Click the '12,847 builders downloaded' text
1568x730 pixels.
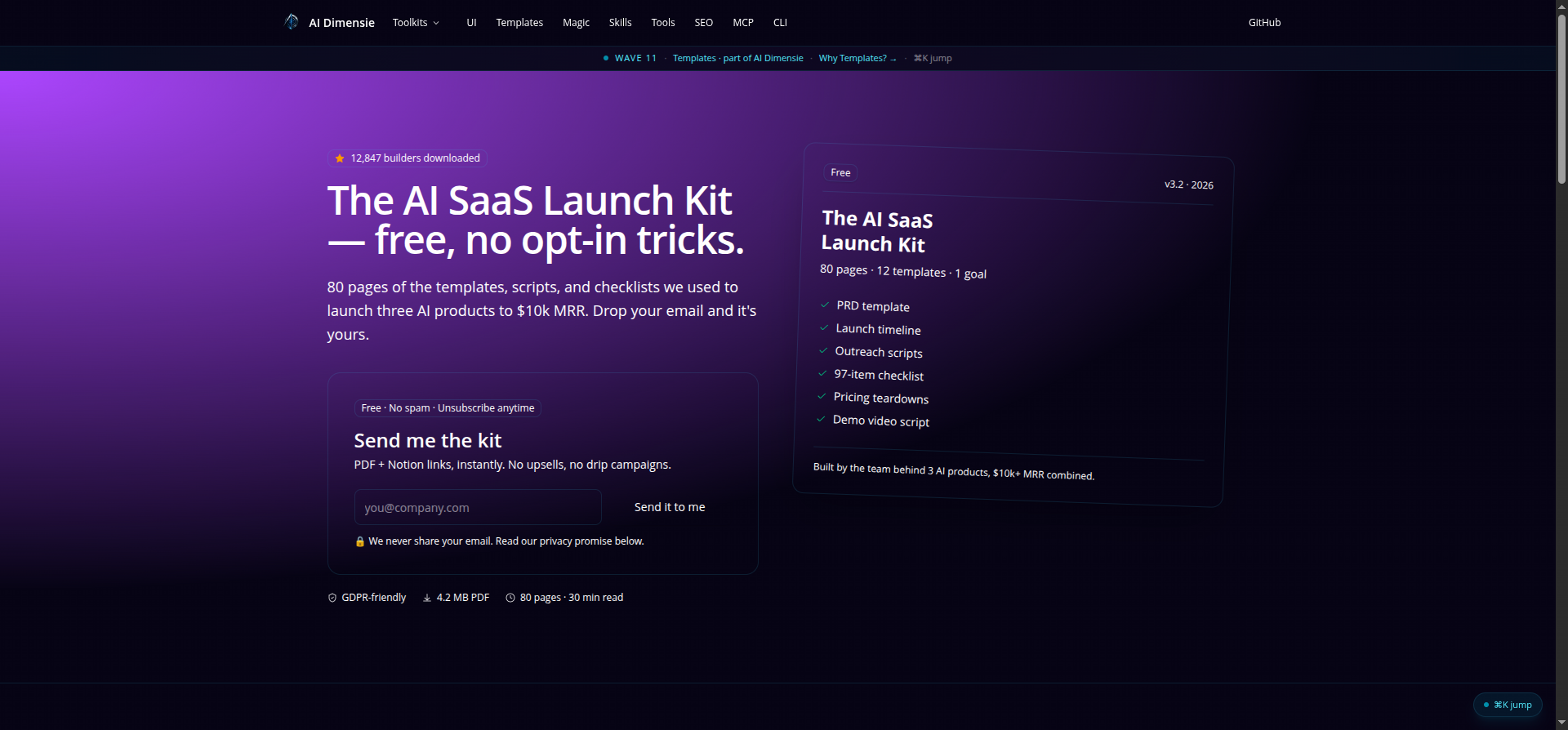click(x=415, y=158)
